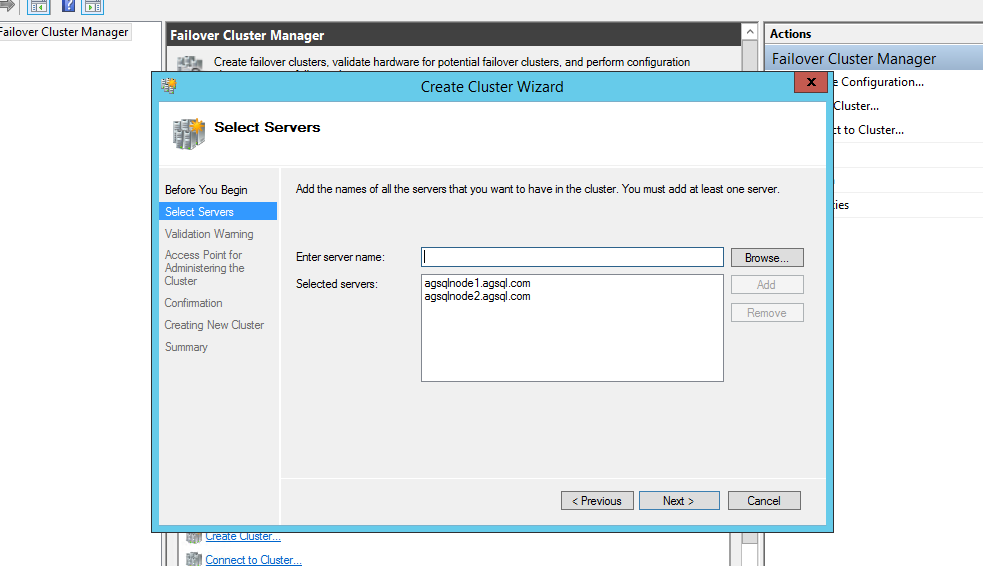
Task: Select Access Point for Administering the Cluster step
Action: click(204, 268)
